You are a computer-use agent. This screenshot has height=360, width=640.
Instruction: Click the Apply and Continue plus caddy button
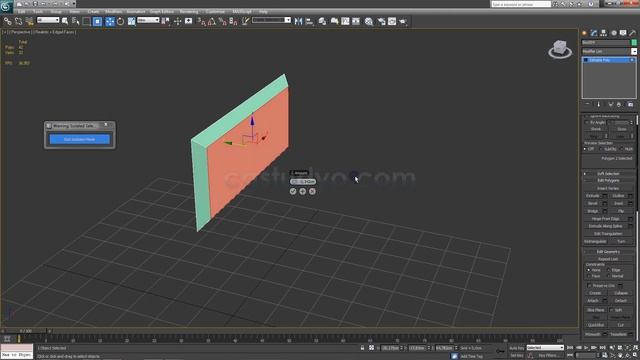tap(302, 191)
